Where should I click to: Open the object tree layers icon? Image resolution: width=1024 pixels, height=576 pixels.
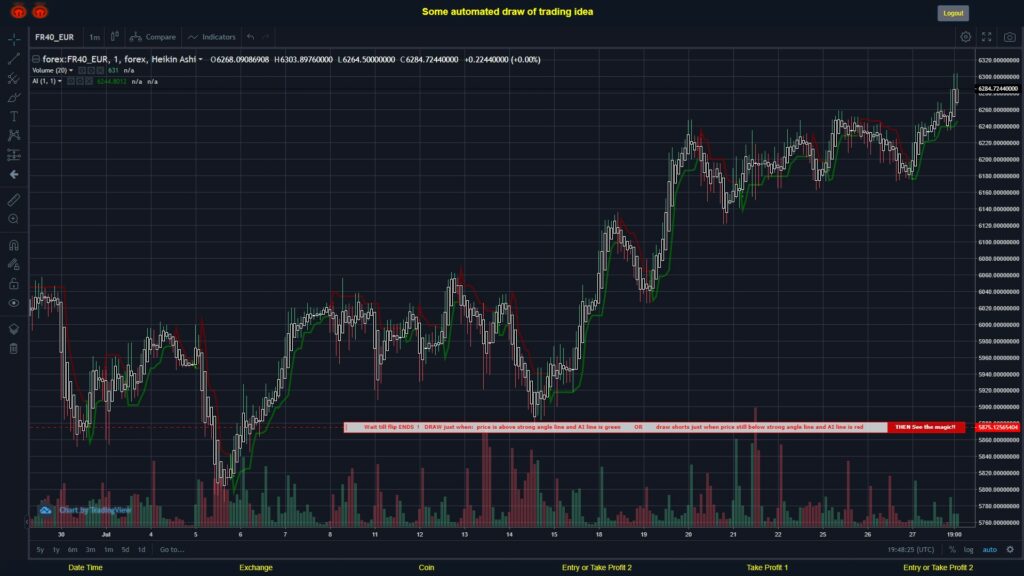tap(14, 328)
